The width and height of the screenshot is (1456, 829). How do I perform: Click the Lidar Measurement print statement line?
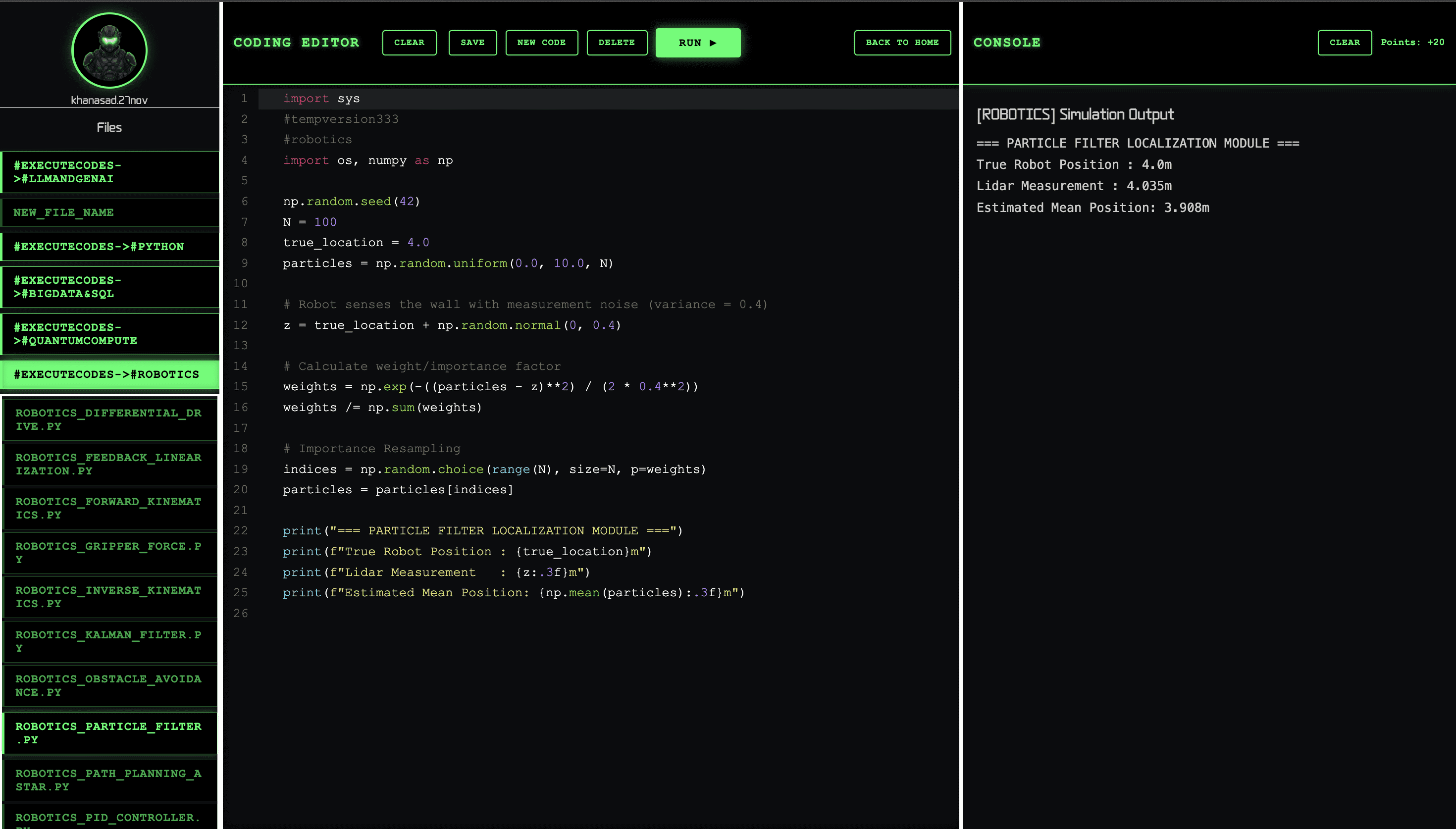tap(437, 572)
